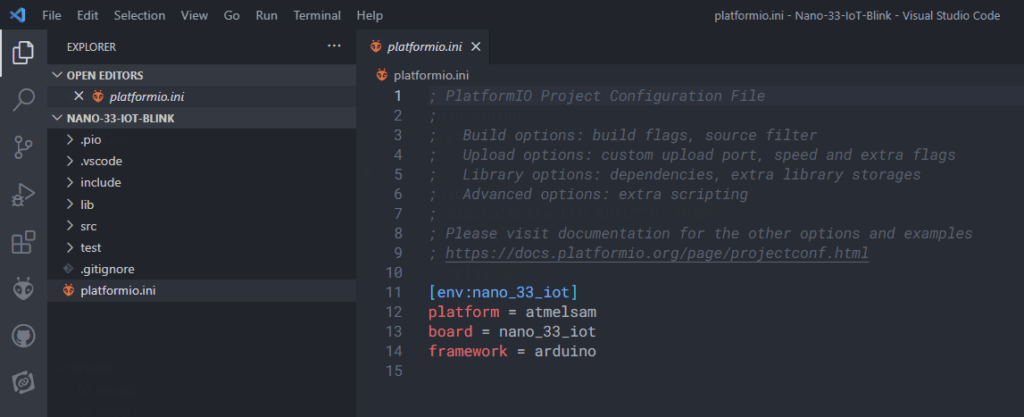Select platformio.ini entry in Open Editors
The width and height of the screenshot is (1024, 417).
[x=202, y=96]
